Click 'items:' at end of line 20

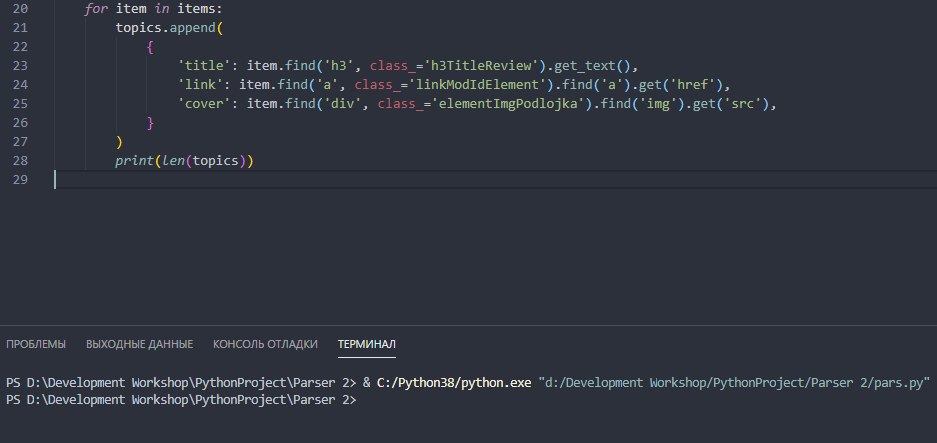point(200,9)
